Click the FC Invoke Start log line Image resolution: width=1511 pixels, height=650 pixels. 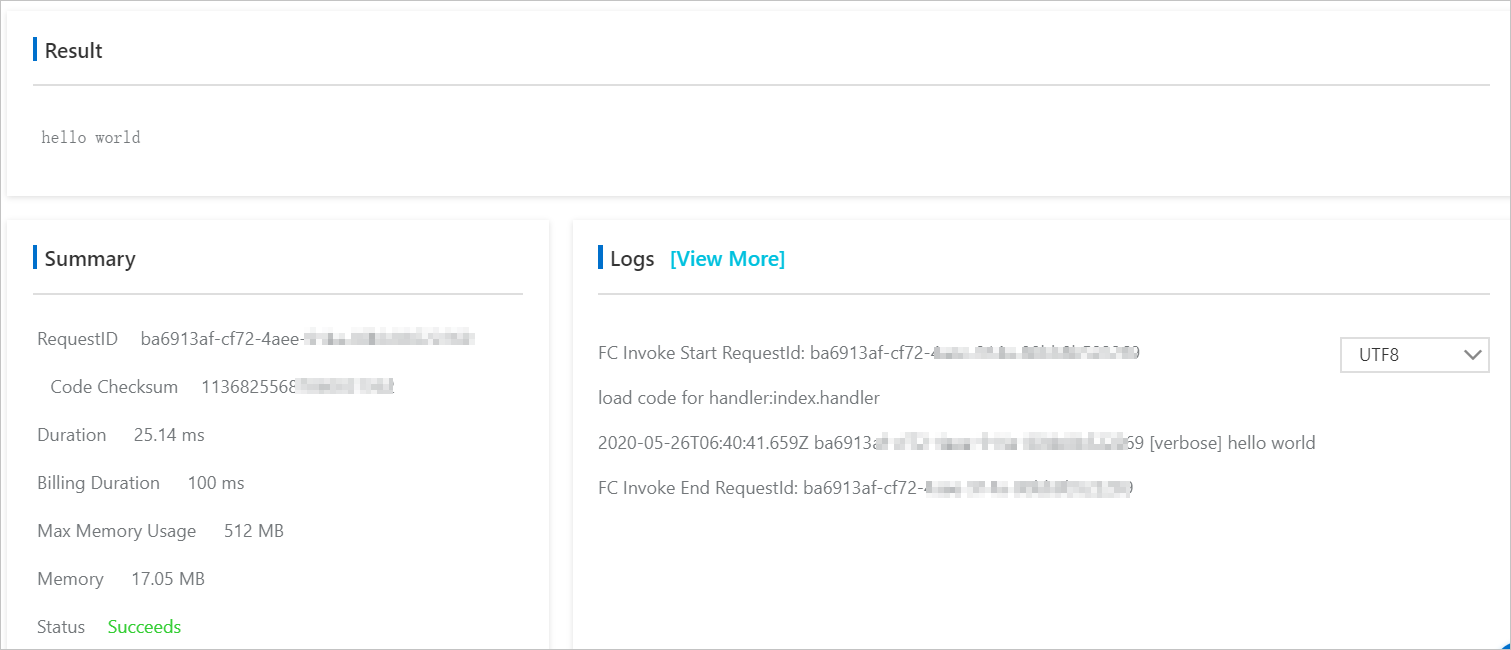point(868,353)
